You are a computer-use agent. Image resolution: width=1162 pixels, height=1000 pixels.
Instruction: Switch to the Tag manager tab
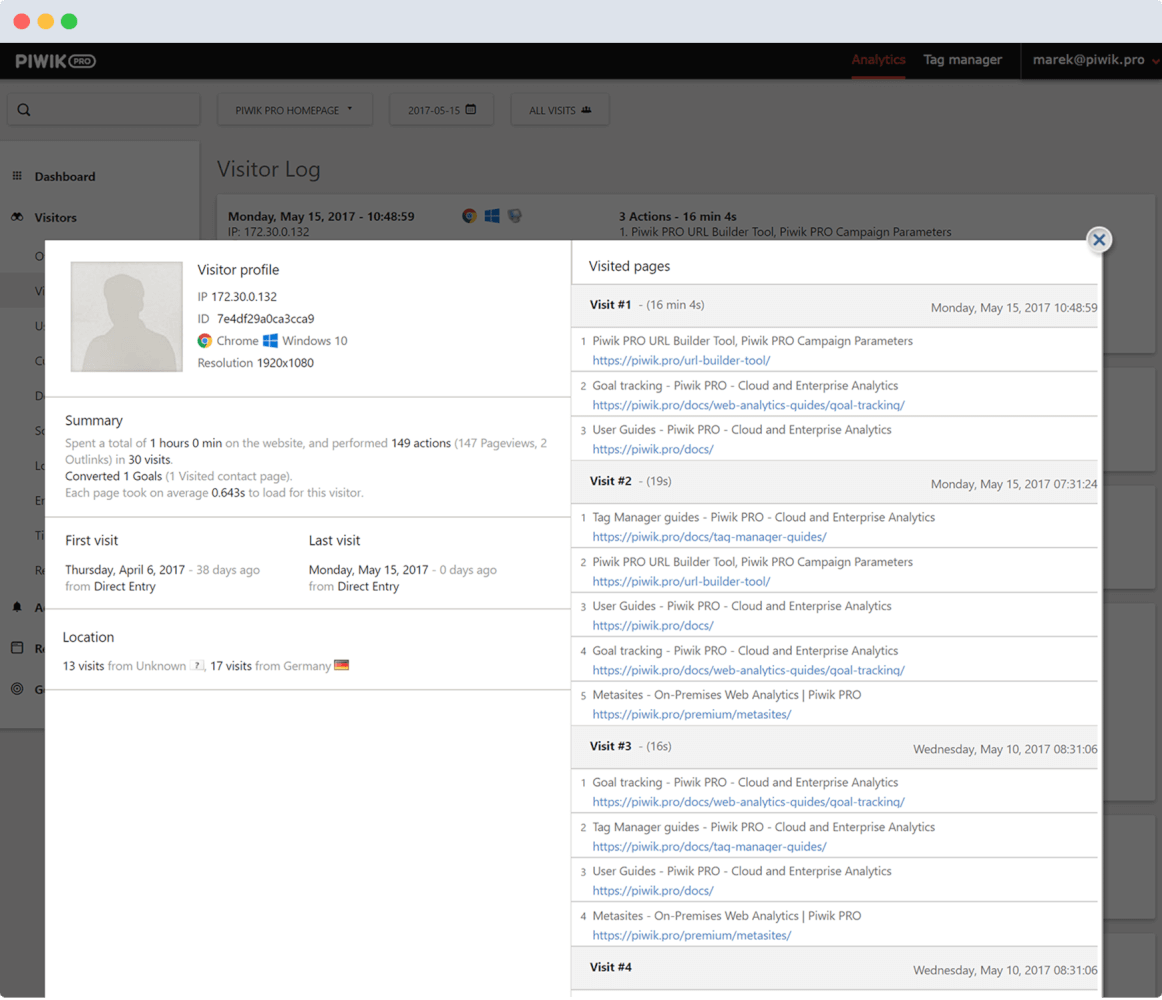(962, 60)
